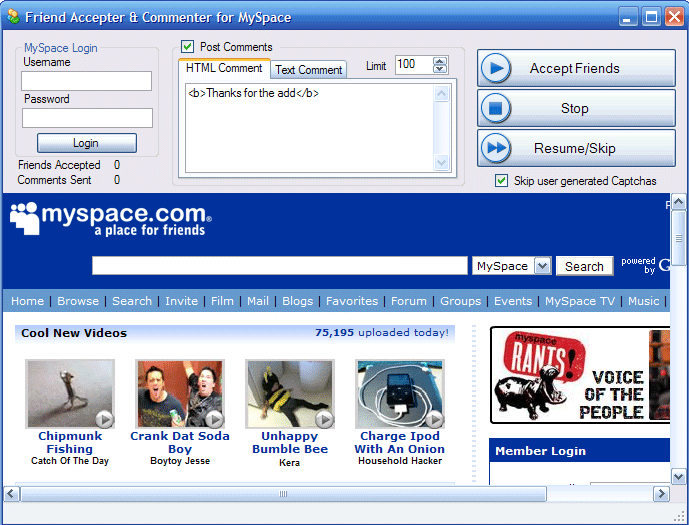The width and height of the screenshot is (689, 525).
Task: Open the Blogs nav item
Action: tap(297, 301)
